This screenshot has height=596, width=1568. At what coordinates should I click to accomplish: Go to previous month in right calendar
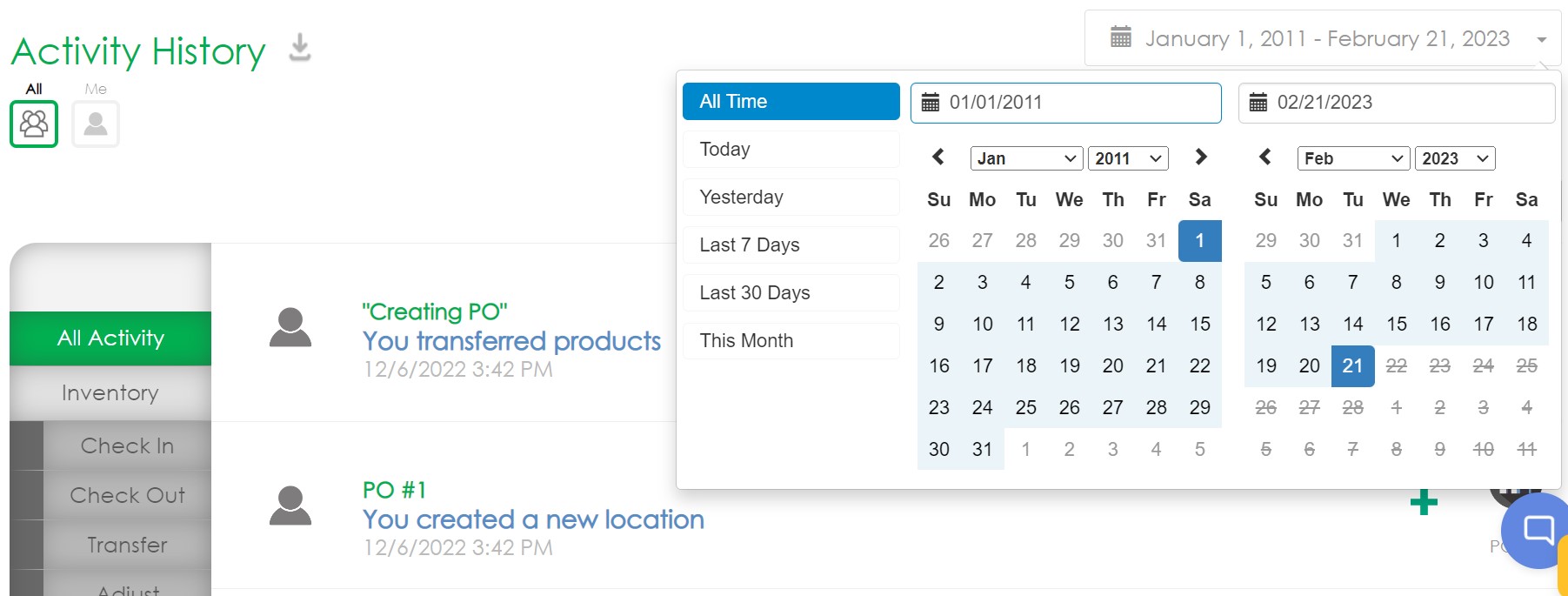click(1265, 157)
